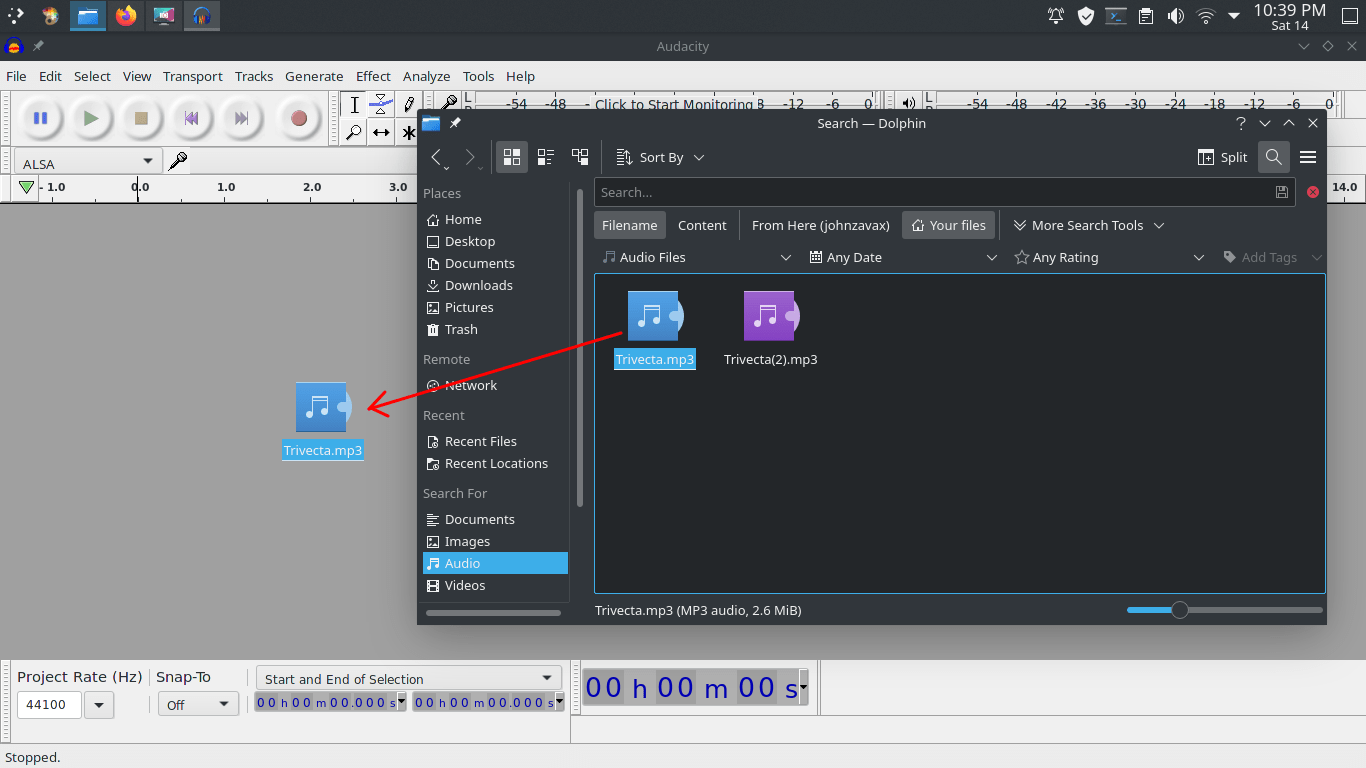This screenshot has width=1366, height=768.
Task: Click the Audacity Stop button
Action: [x=141, y=118]
